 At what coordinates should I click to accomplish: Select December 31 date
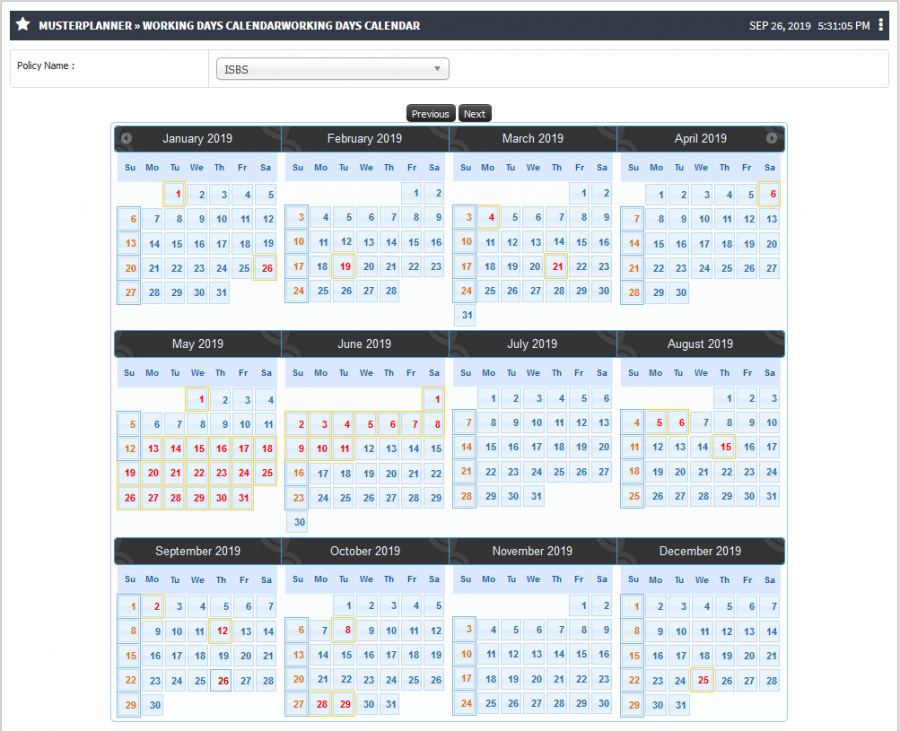[679, 705]
